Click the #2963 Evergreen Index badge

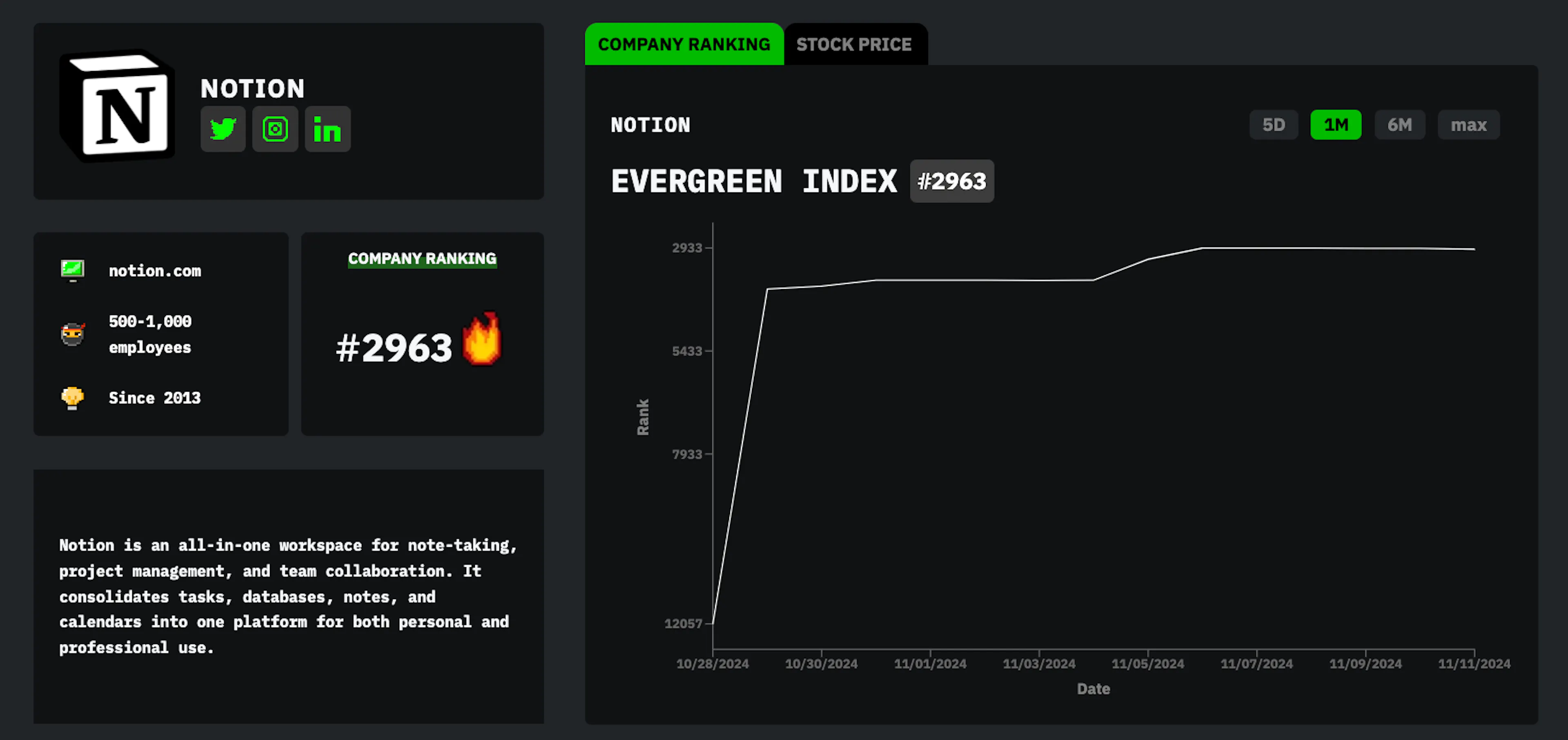(x=951, y=181)
